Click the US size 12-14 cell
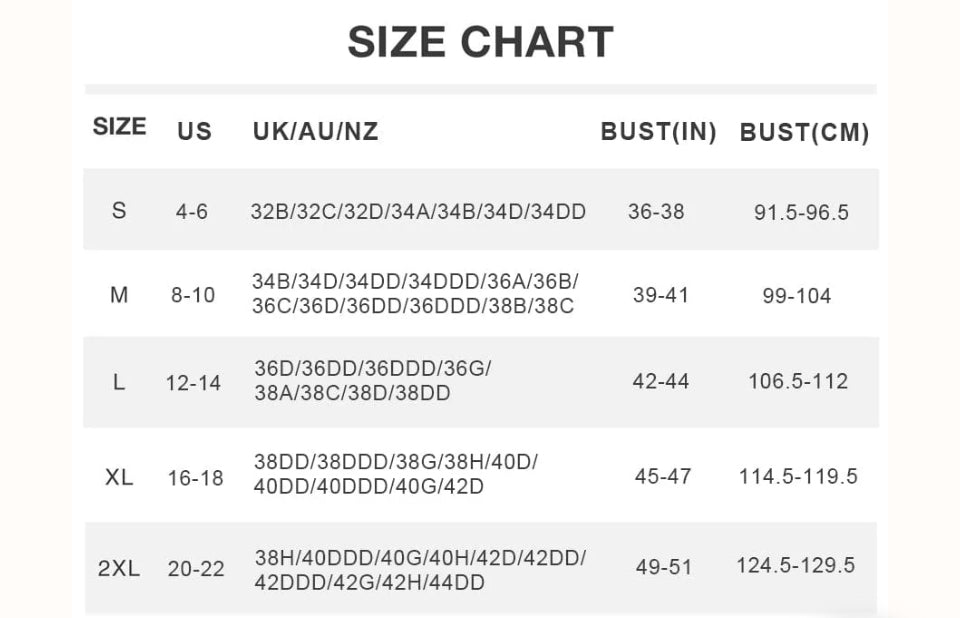The width and height of the screenshot is (960, 618). [x=193, y=383]
